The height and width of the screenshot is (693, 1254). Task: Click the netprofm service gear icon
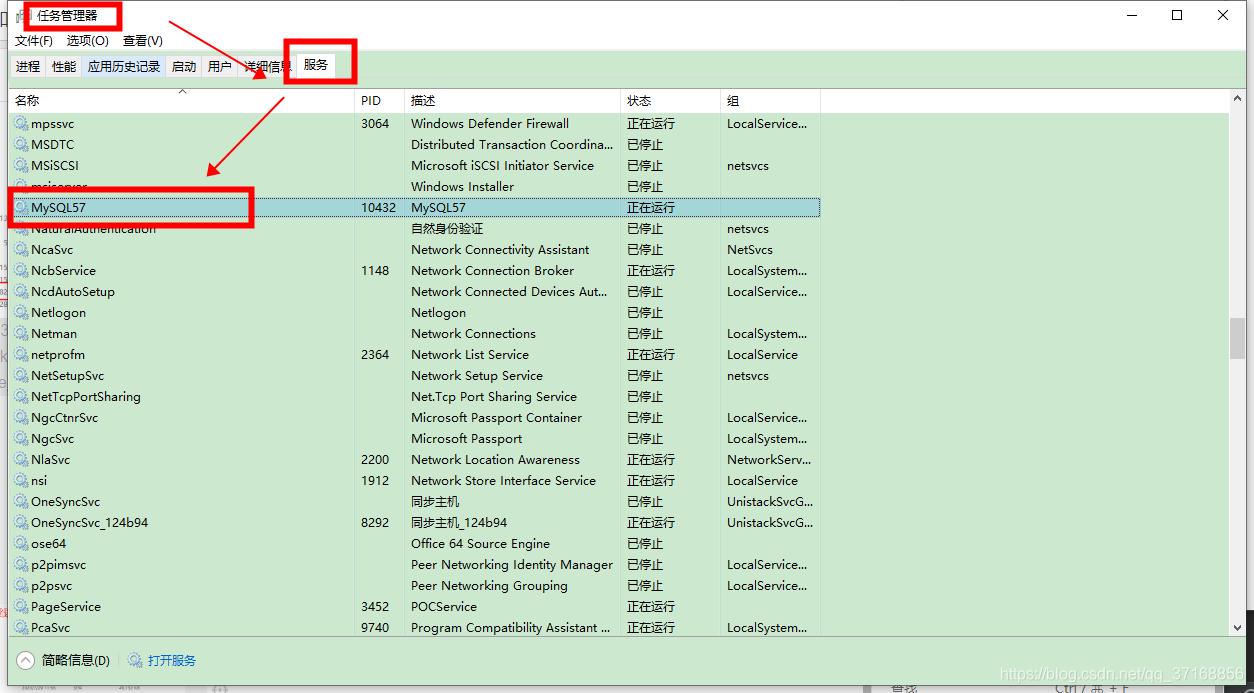click(22, 355)
